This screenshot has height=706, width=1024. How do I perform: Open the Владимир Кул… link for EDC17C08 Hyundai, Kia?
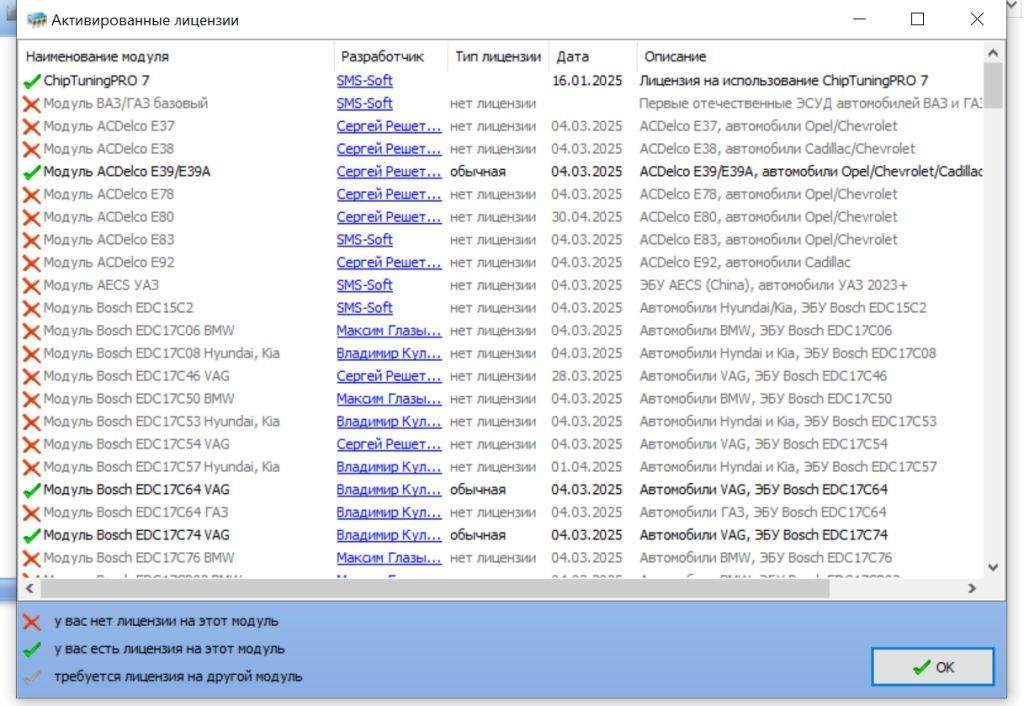point(389,353)
